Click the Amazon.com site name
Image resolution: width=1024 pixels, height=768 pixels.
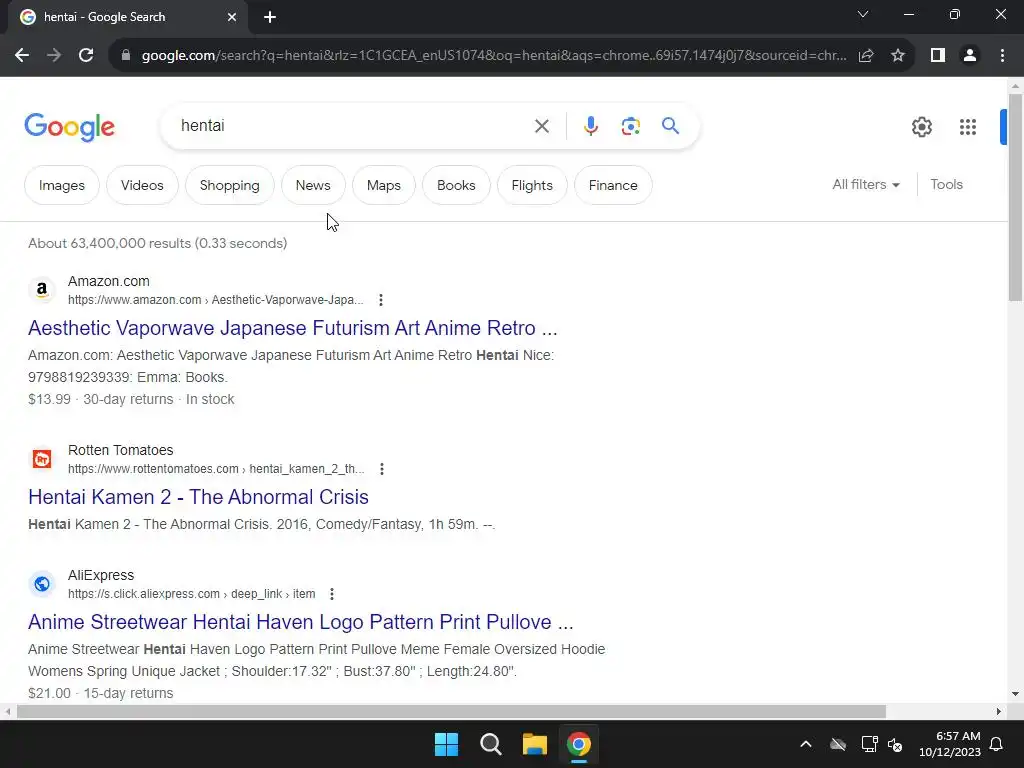point(108,281)
